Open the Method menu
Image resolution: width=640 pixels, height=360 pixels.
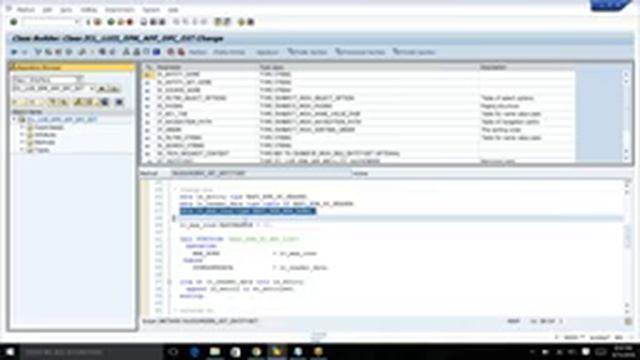click(x=25, y=9)
